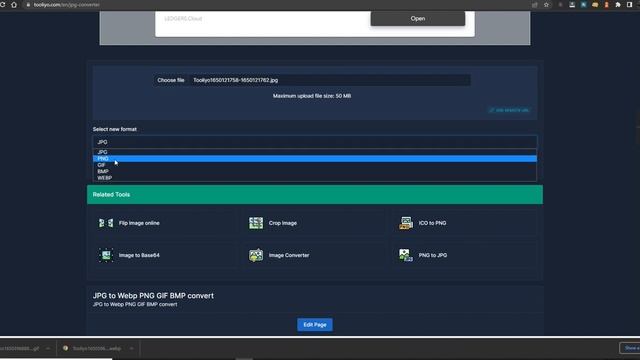The height and width of the screenshot is (360, 640).
Task: Click the Choose file button
Action: coord(171,80)
